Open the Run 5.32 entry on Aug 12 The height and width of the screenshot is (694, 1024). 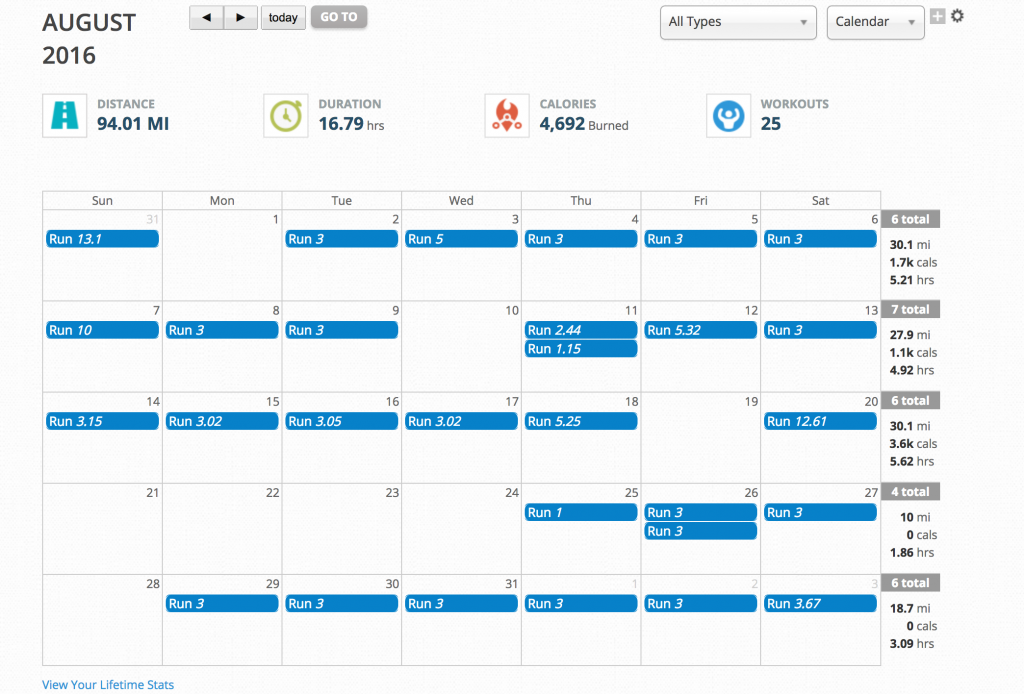tap(700, 330)
